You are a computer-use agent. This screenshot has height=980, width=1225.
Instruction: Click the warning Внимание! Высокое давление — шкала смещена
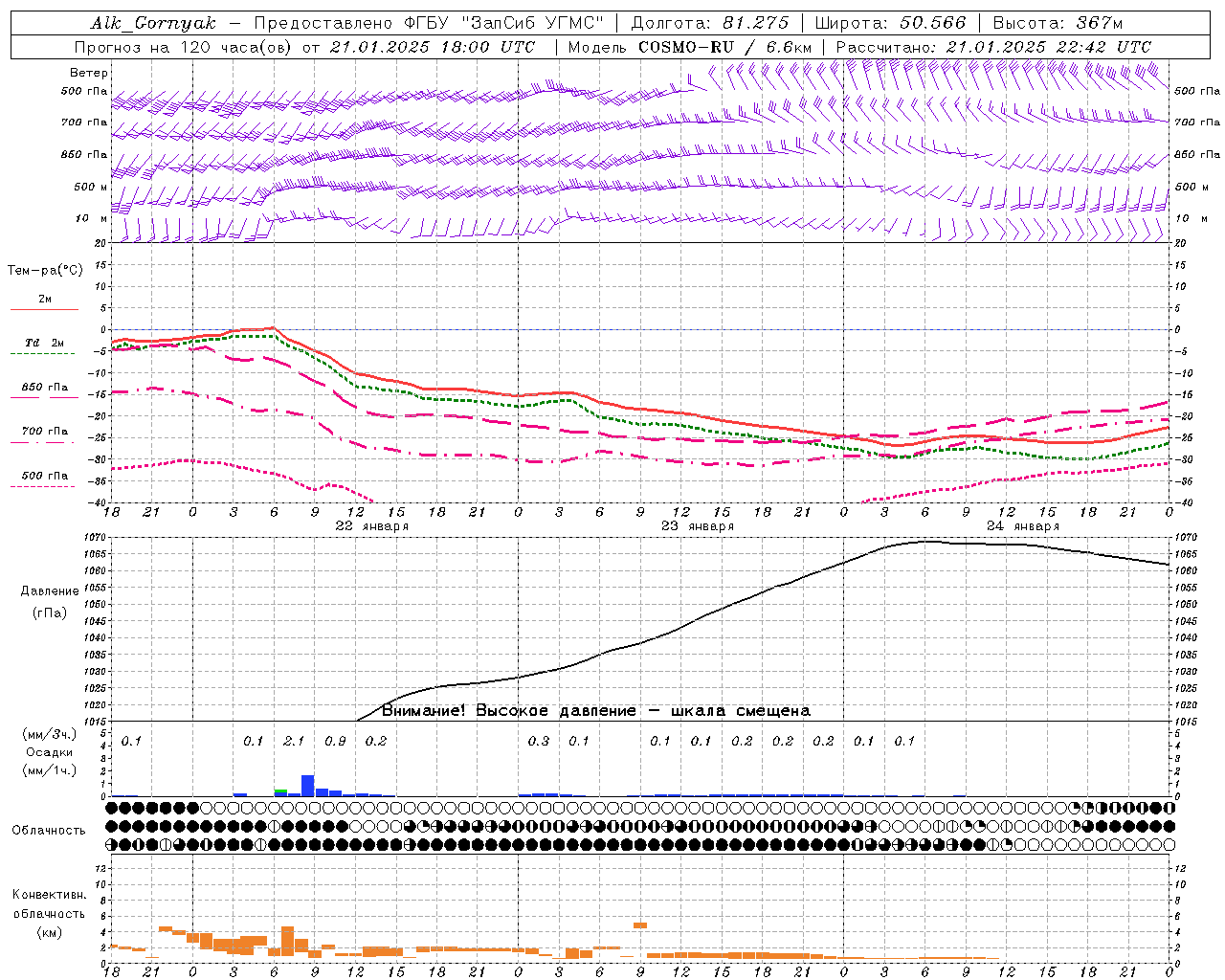coord(596,711)
